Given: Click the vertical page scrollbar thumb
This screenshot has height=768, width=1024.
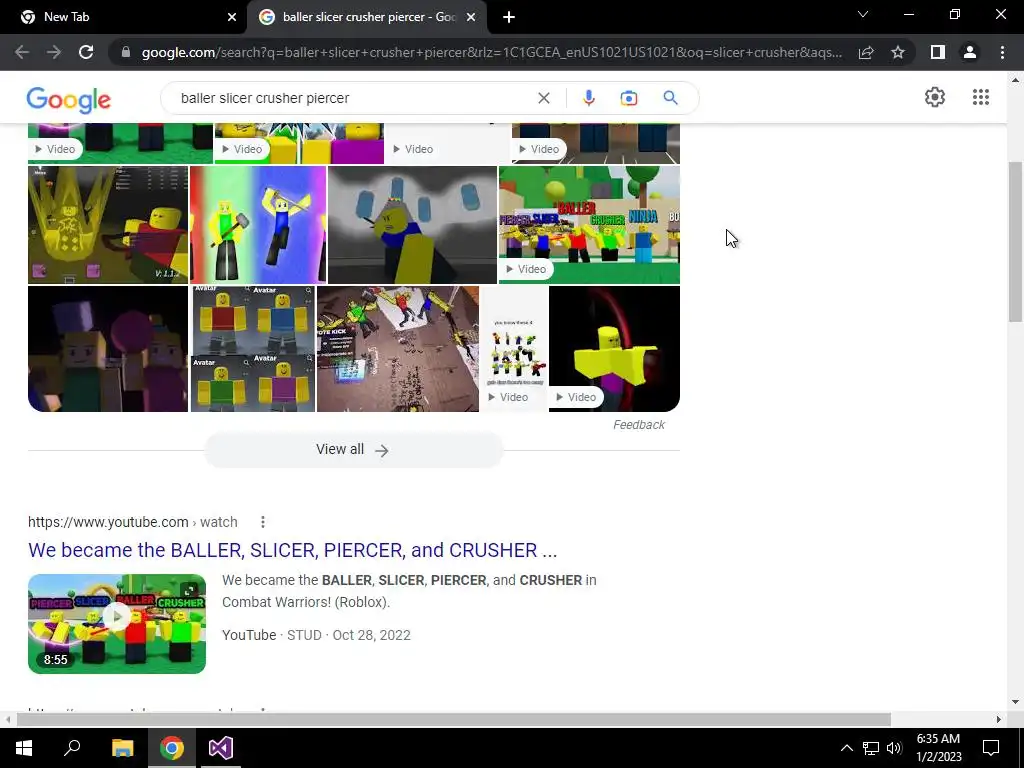Looking at the screenshot, I should [x=1015, y=242].
